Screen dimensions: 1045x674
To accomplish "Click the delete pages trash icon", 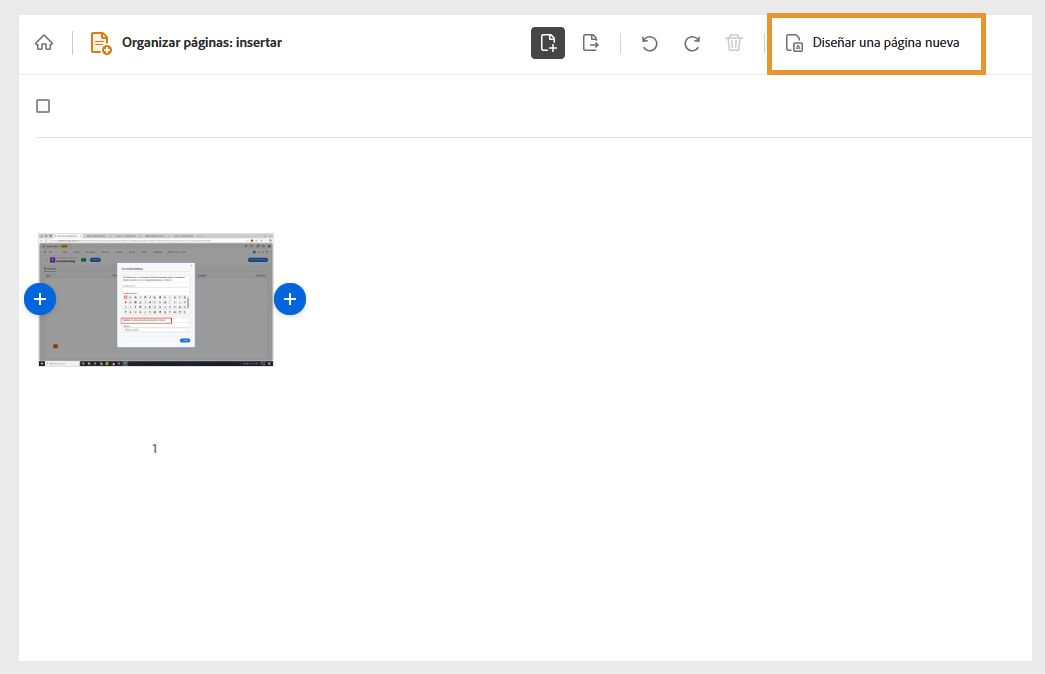I will pos(734,43).
